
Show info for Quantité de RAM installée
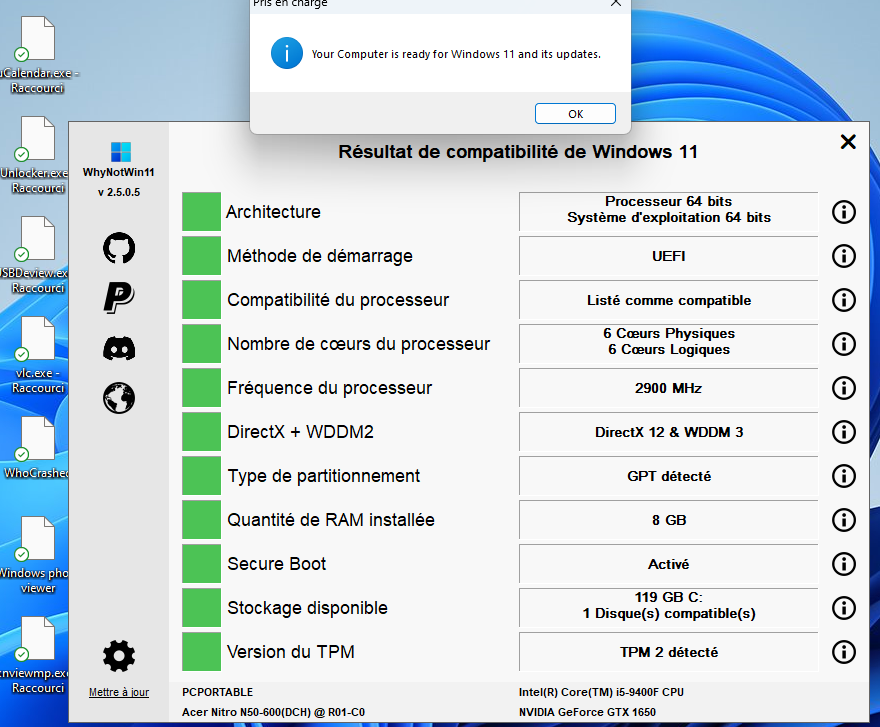point(844,520)
